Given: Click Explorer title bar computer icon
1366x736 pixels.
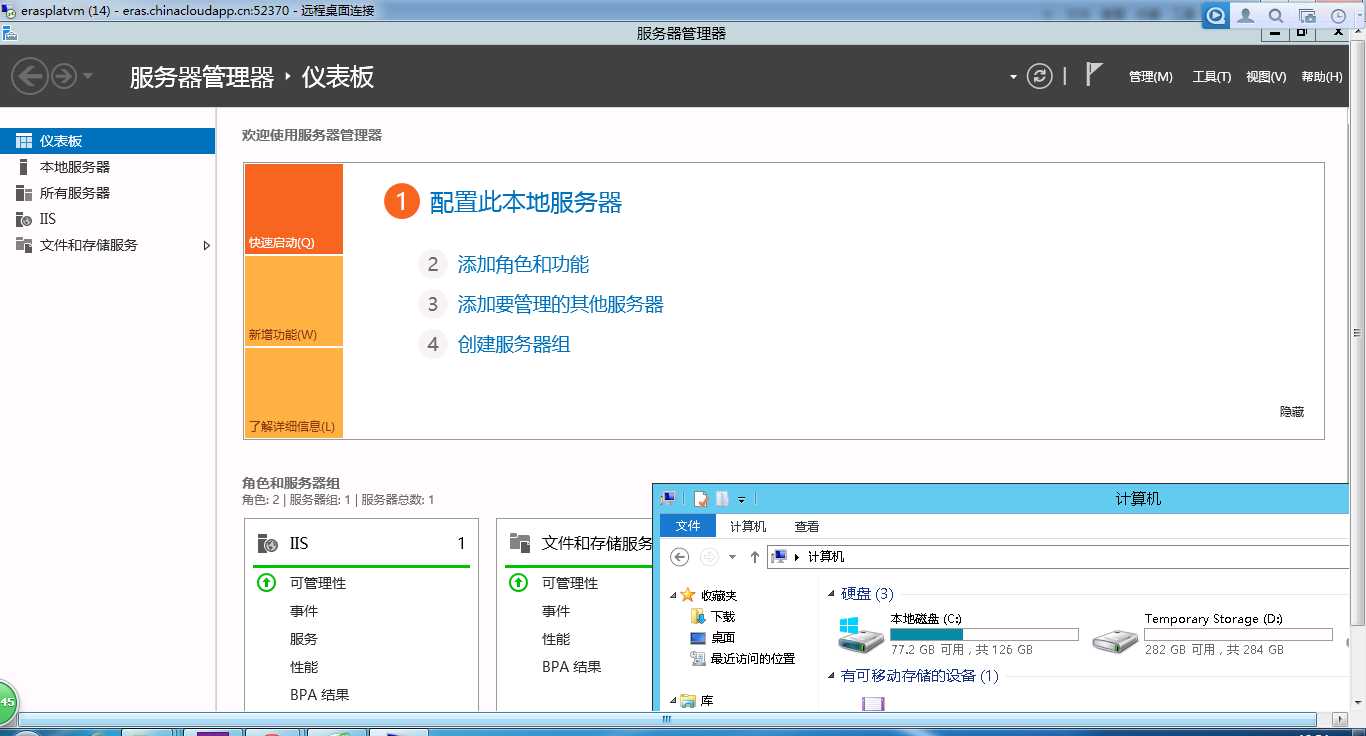Looking at the screenshot, I should click(668, 498).
